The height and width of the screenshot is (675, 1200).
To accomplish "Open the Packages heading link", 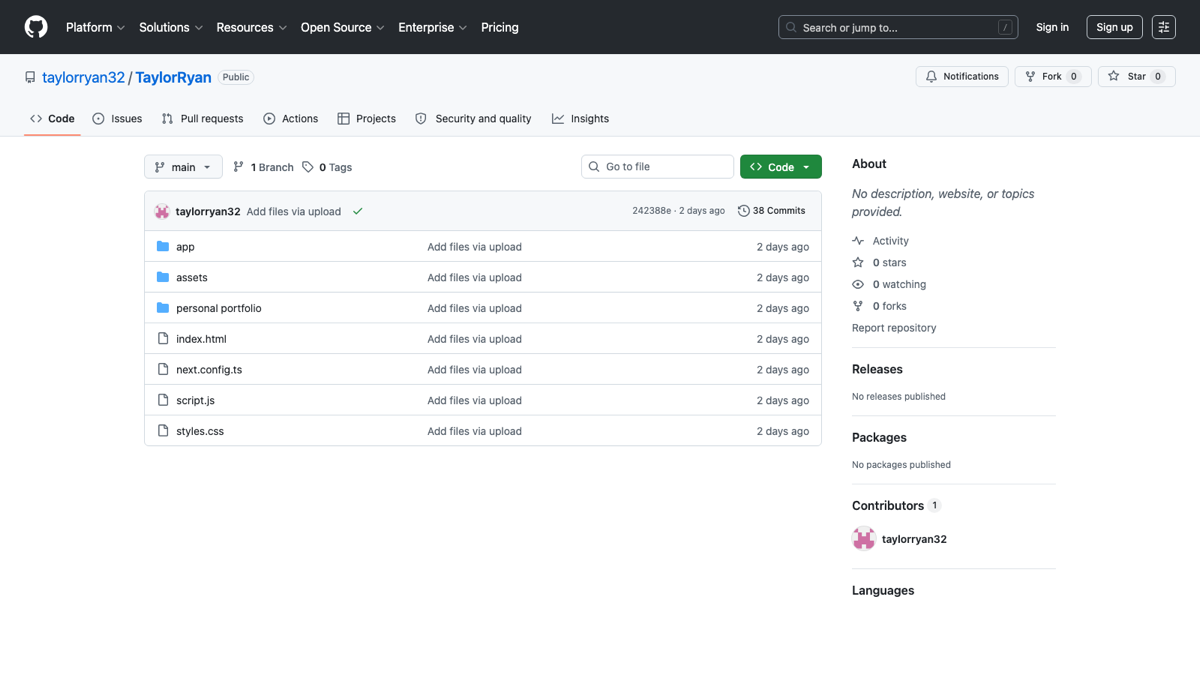I will coord(879,437).
